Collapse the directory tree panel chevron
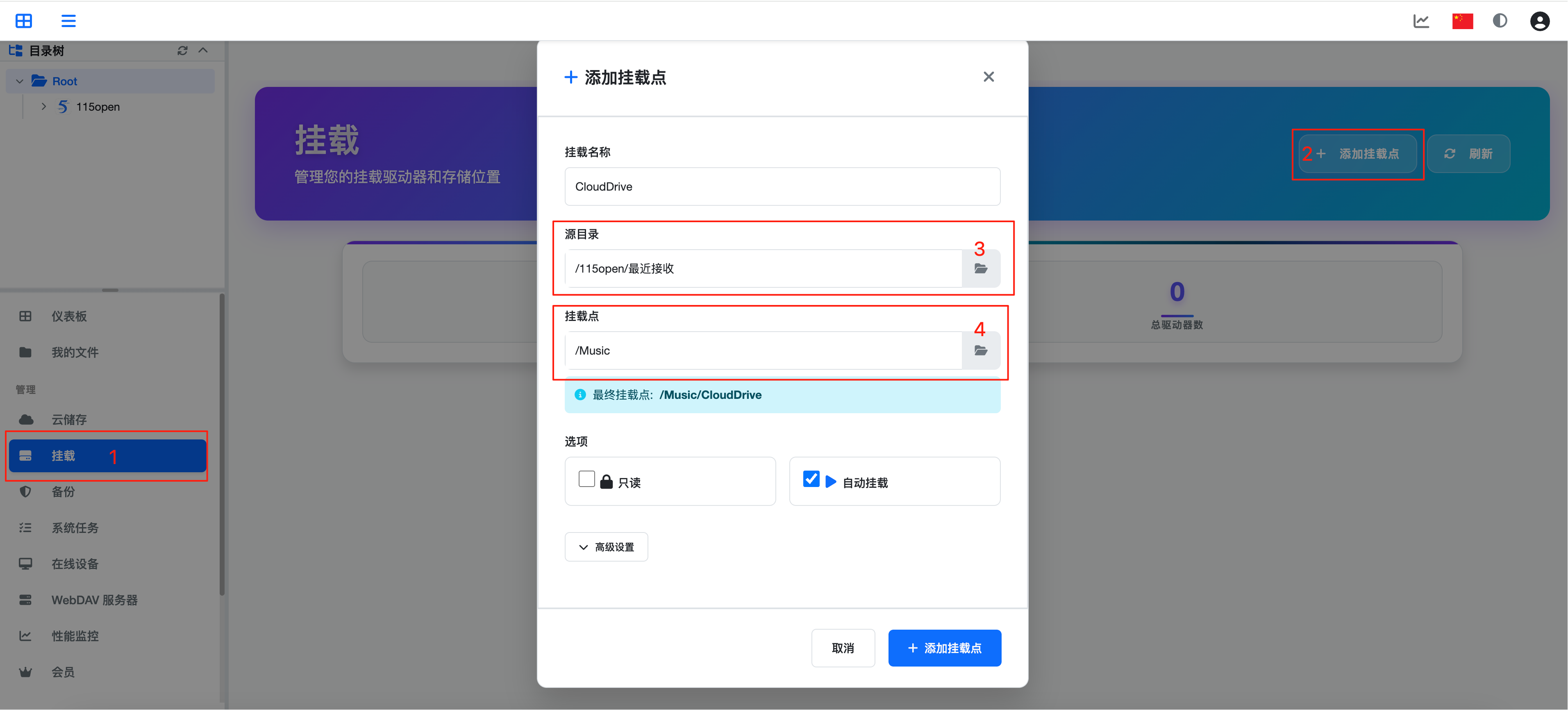The width and height of the screenshot is (1568, 710). coord(203,50)
